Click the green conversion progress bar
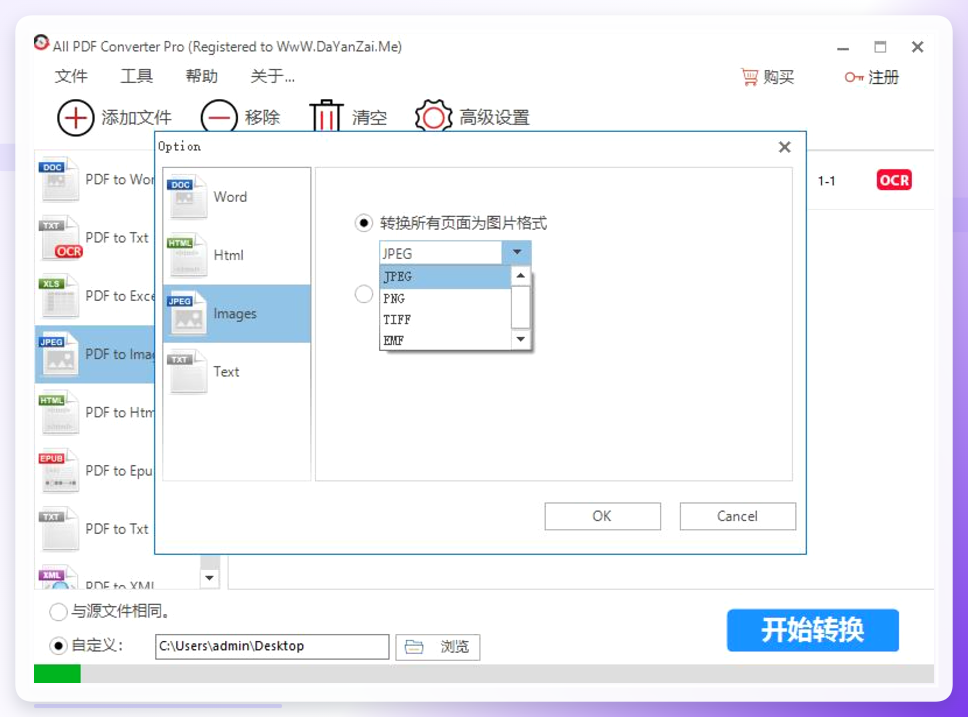The width and height of the screenshot is (968, 717). [57, 674]
